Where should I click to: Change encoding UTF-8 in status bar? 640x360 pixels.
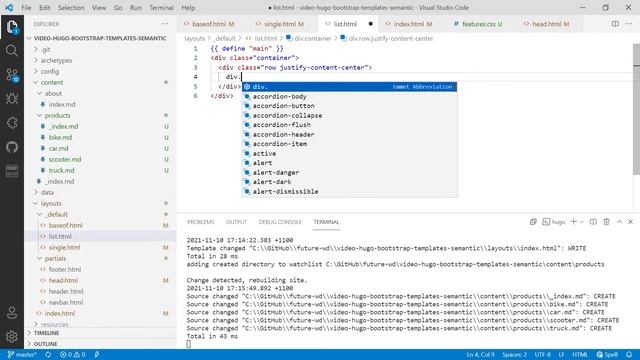click(542, 355)
